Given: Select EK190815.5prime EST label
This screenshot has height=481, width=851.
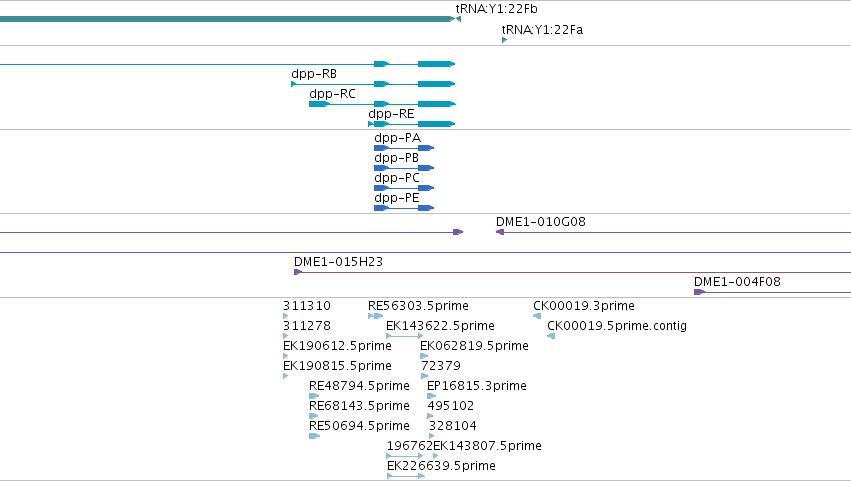Looking at the screenshot, I should point(337,366).
